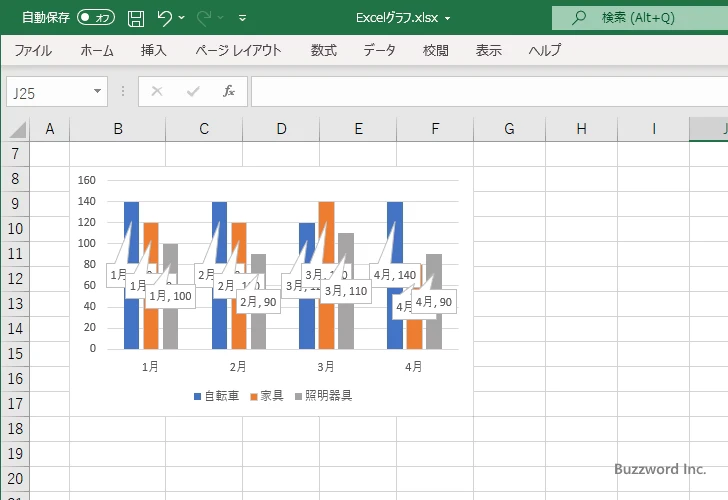
Task: Open the ファイル tab
Action: (x=33, y=50)
